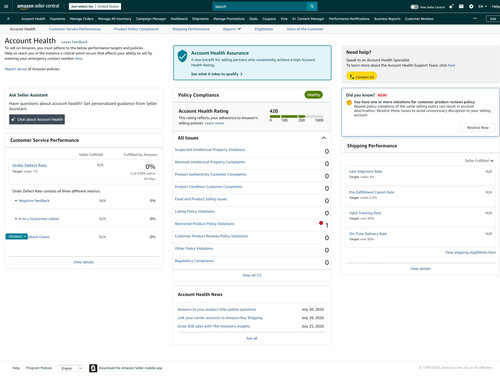The image size is (500, 383).
Task: Switch to Product Policy Compliance tab
Action: [x=136, y=29]
